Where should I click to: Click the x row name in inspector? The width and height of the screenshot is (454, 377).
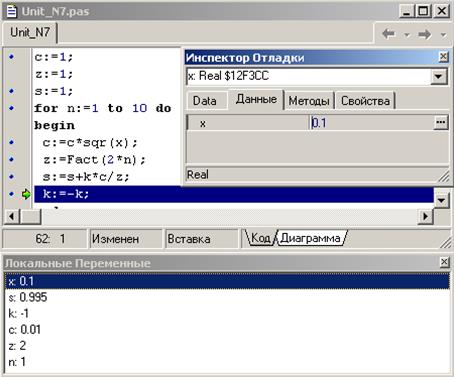[x=248, y=123]
